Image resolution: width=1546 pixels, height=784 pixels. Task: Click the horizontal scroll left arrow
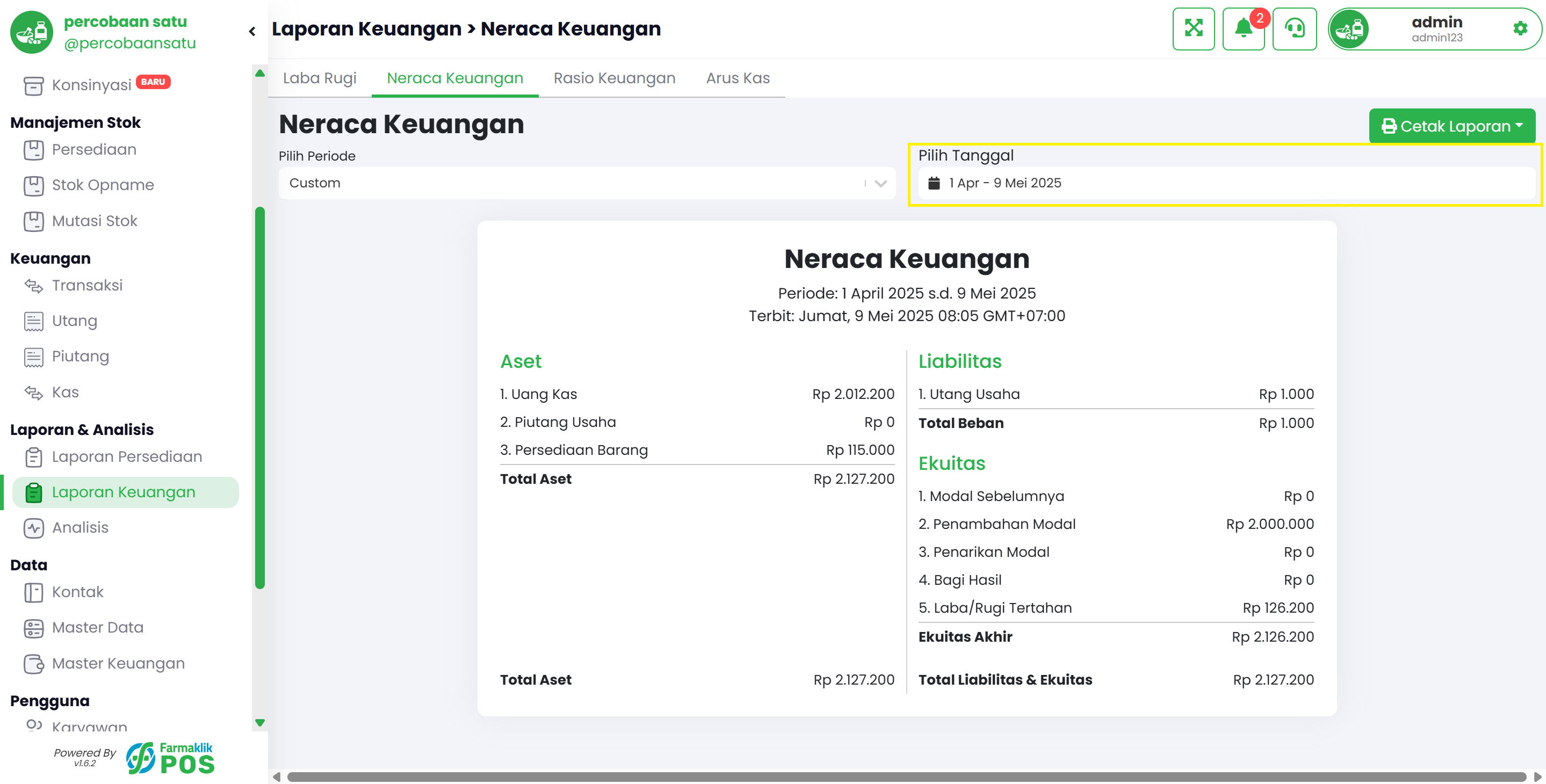coord(276,777)
